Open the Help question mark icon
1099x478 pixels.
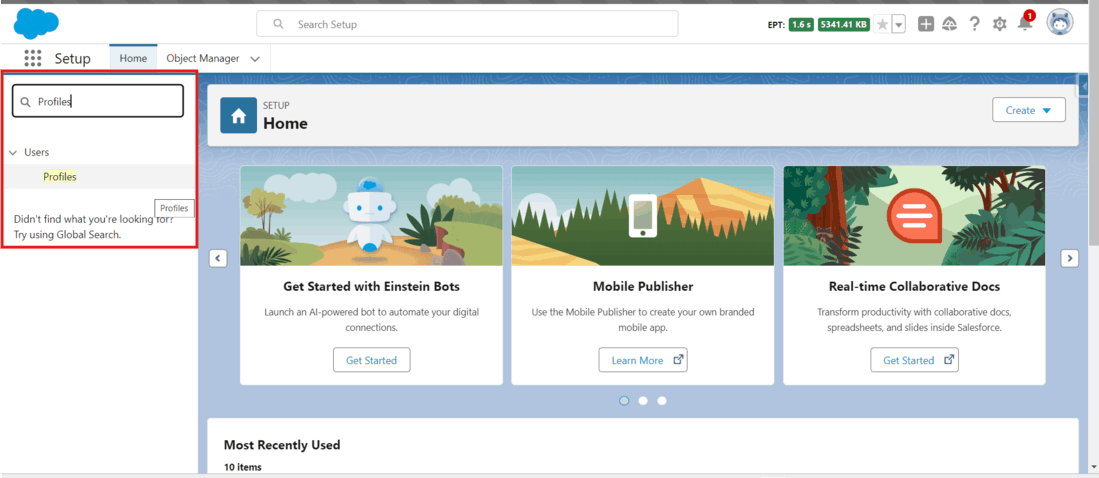point(974,25)
